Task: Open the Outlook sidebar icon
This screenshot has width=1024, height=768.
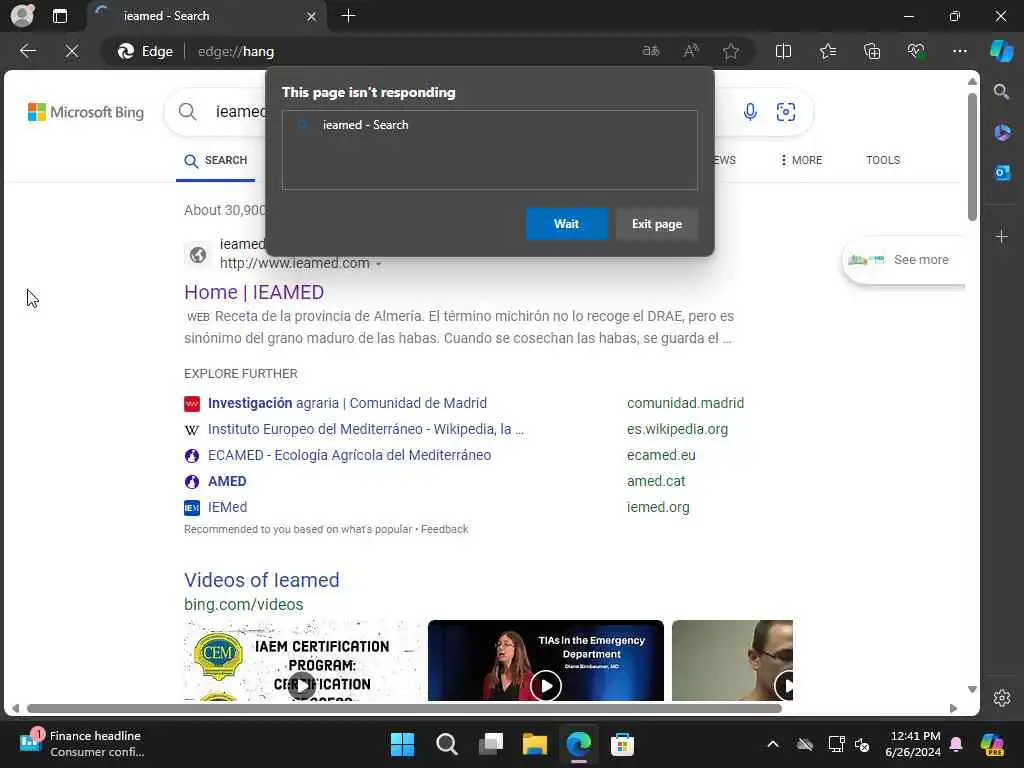Action: [1002, 172]
